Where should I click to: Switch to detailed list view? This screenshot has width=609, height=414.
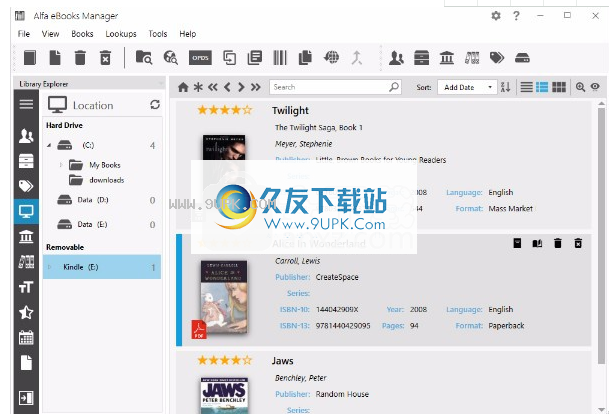pyautogui.click(x=542, y=87)
